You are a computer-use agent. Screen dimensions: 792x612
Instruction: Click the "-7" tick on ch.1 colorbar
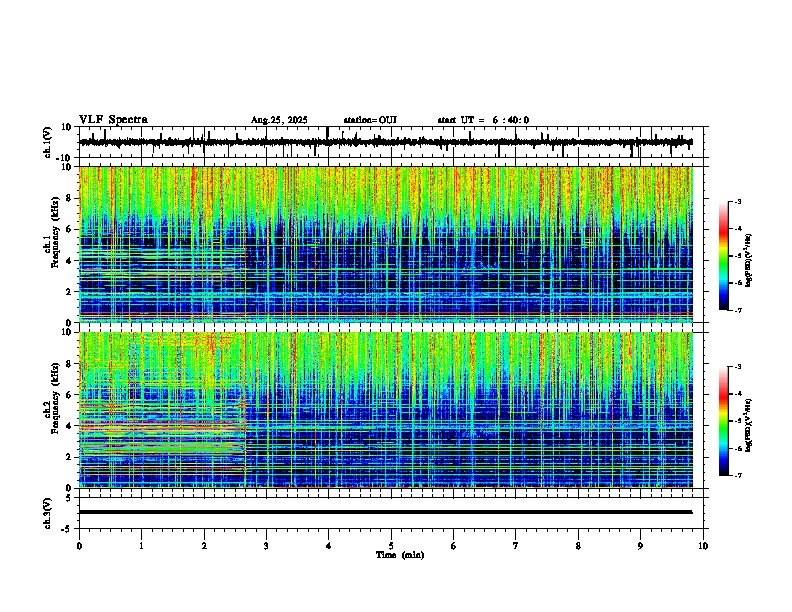point(737,310)
